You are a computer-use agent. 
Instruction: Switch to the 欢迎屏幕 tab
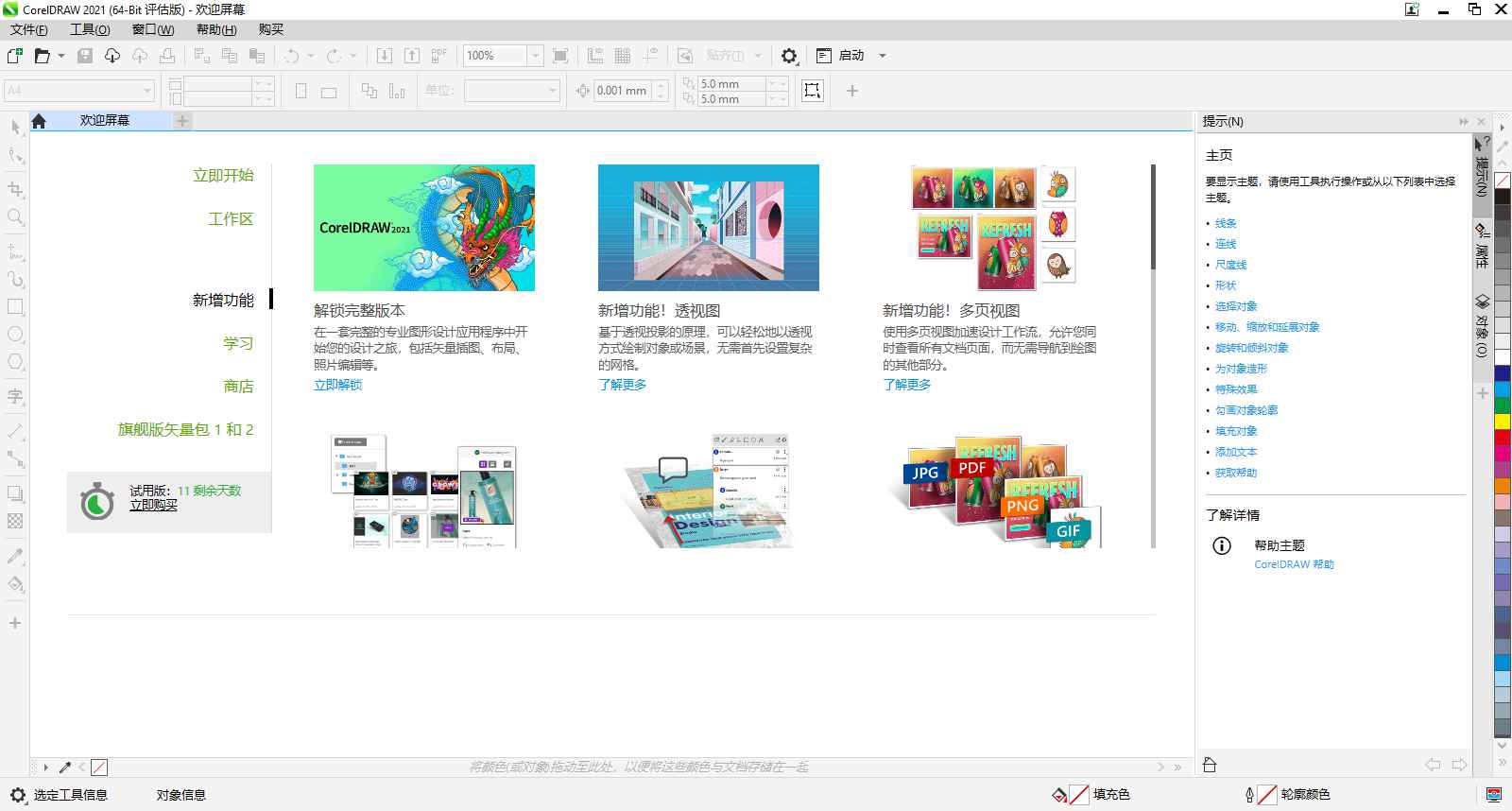105,121
